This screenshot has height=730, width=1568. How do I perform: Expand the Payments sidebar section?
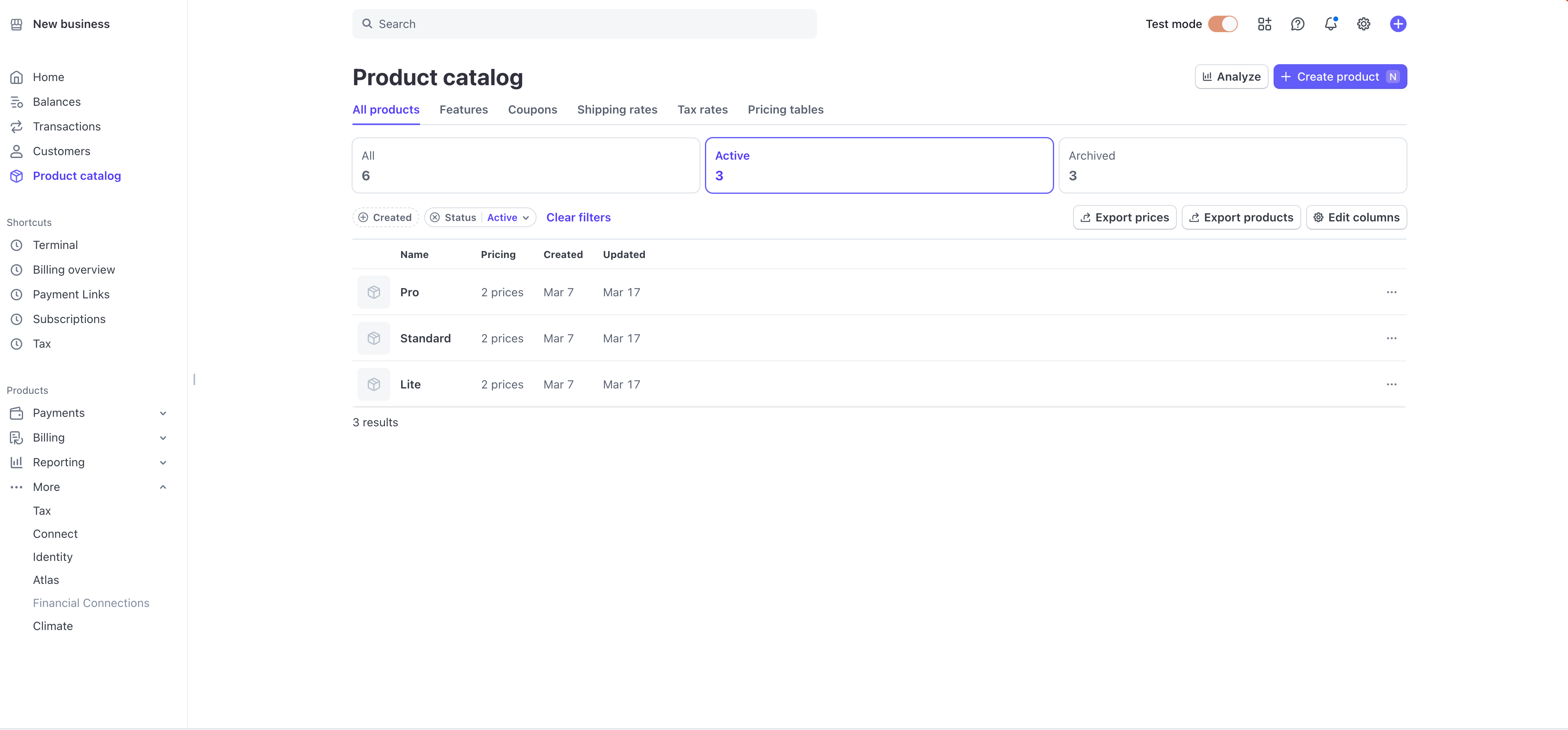(x=163, y=413)
